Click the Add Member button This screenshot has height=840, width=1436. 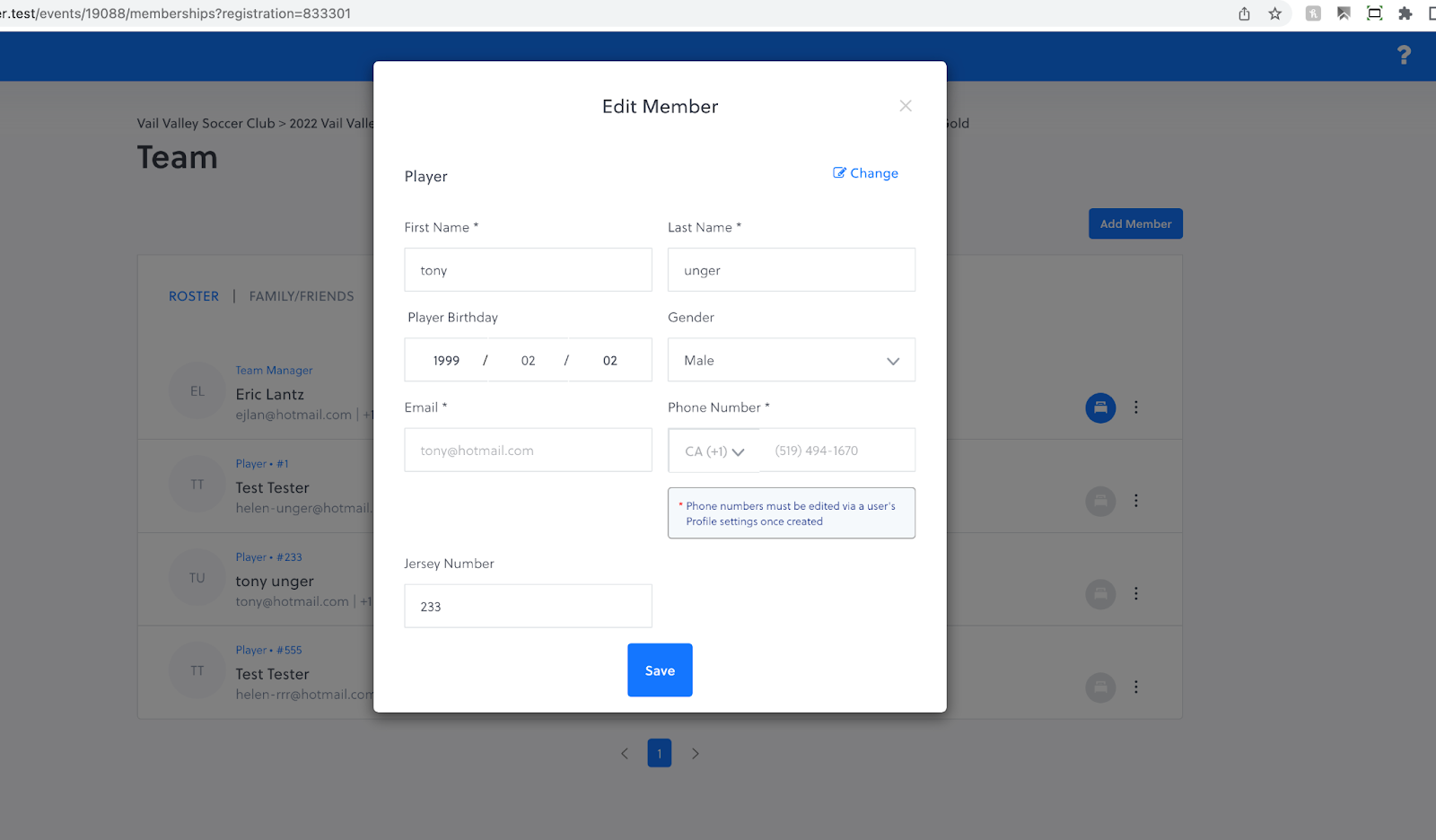pyautogui.click(x=1135, y=223)
